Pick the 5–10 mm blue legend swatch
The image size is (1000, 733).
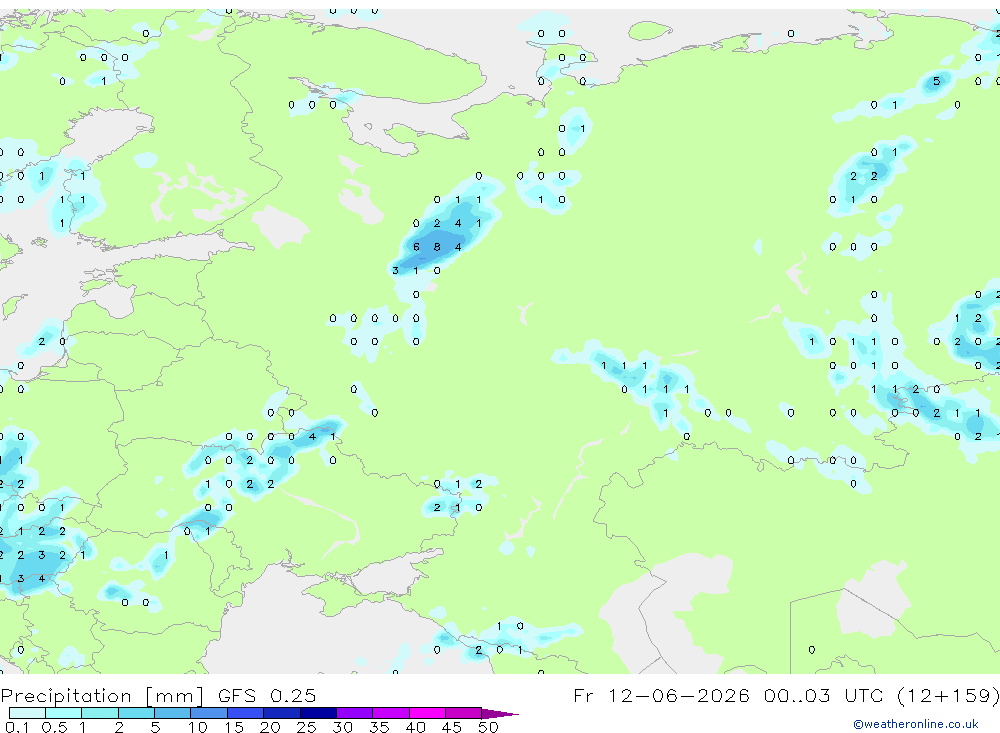point(172,713)
